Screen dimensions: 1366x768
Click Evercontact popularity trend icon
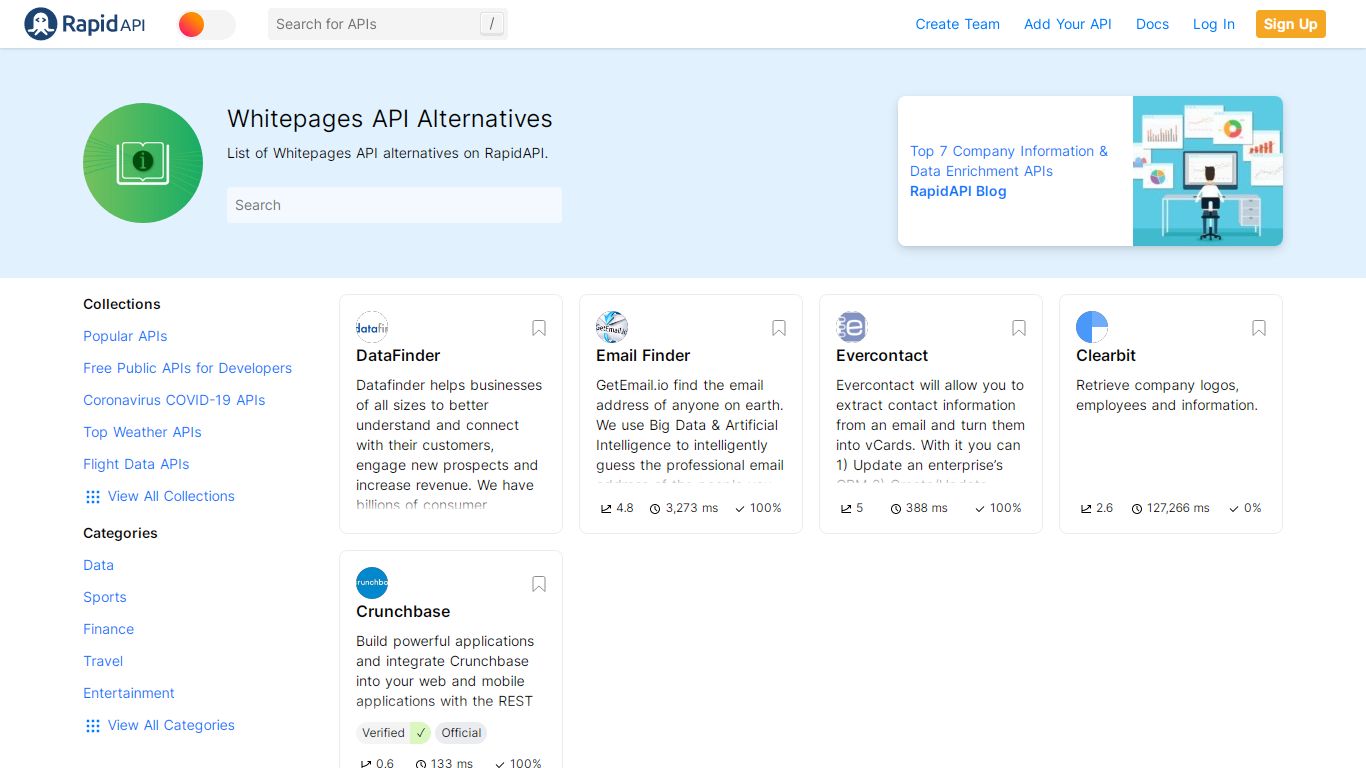[846, 509]
